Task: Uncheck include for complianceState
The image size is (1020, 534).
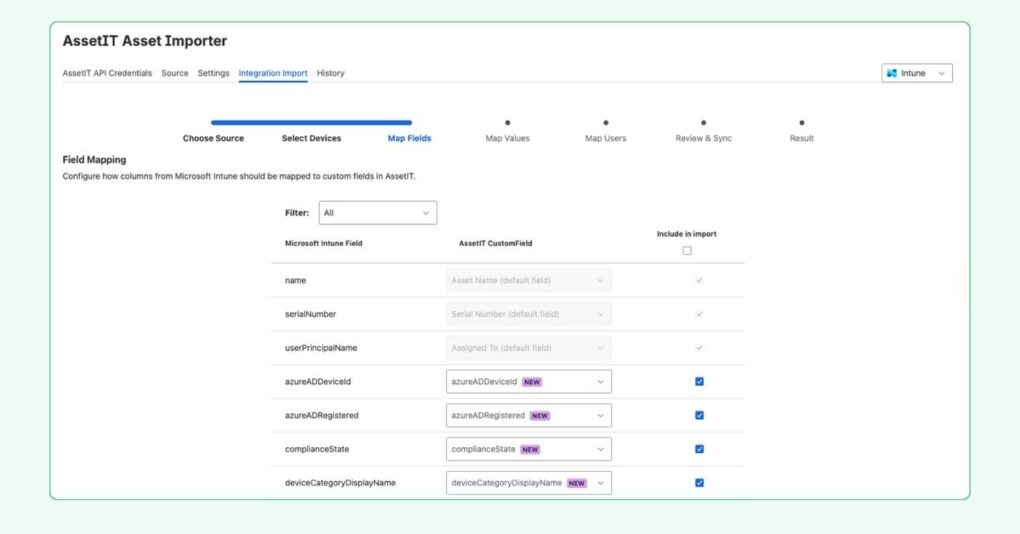Action: (x=699, y=449)
